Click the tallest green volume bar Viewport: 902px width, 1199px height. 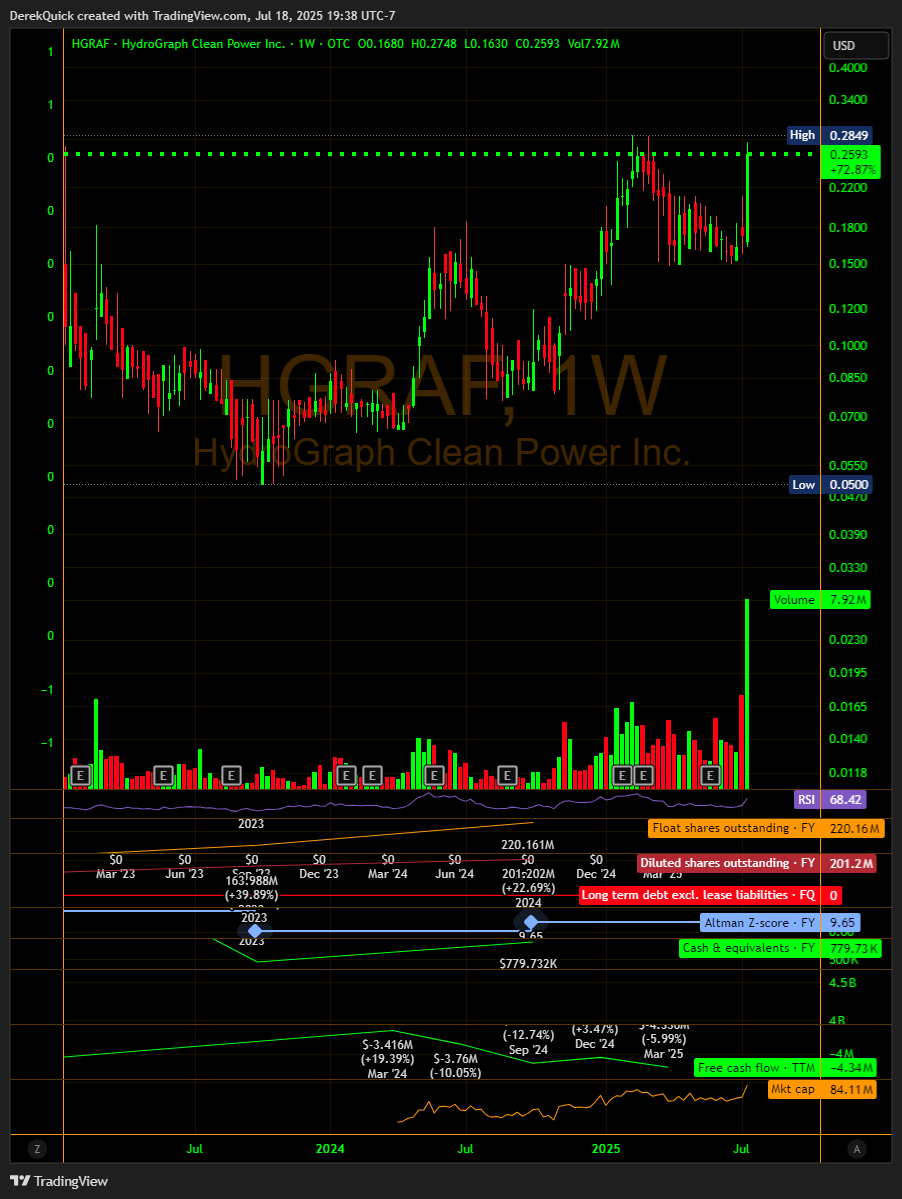point(747,694)
